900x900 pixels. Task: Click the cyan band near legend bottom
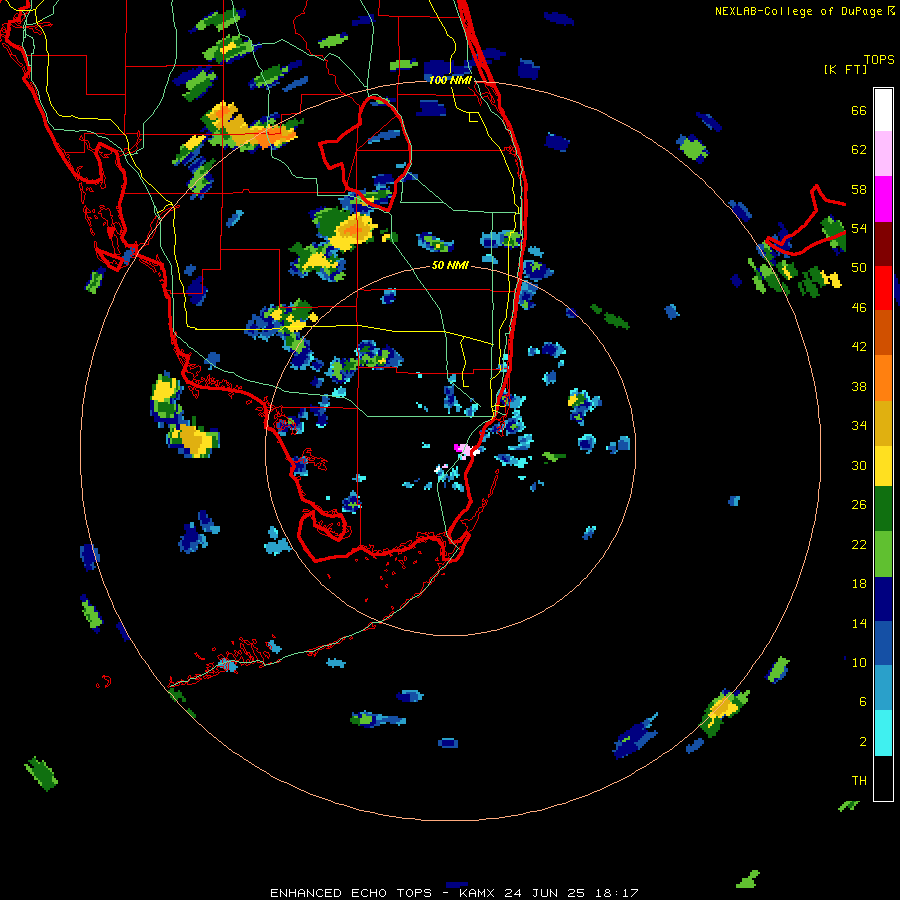point(883,733)
